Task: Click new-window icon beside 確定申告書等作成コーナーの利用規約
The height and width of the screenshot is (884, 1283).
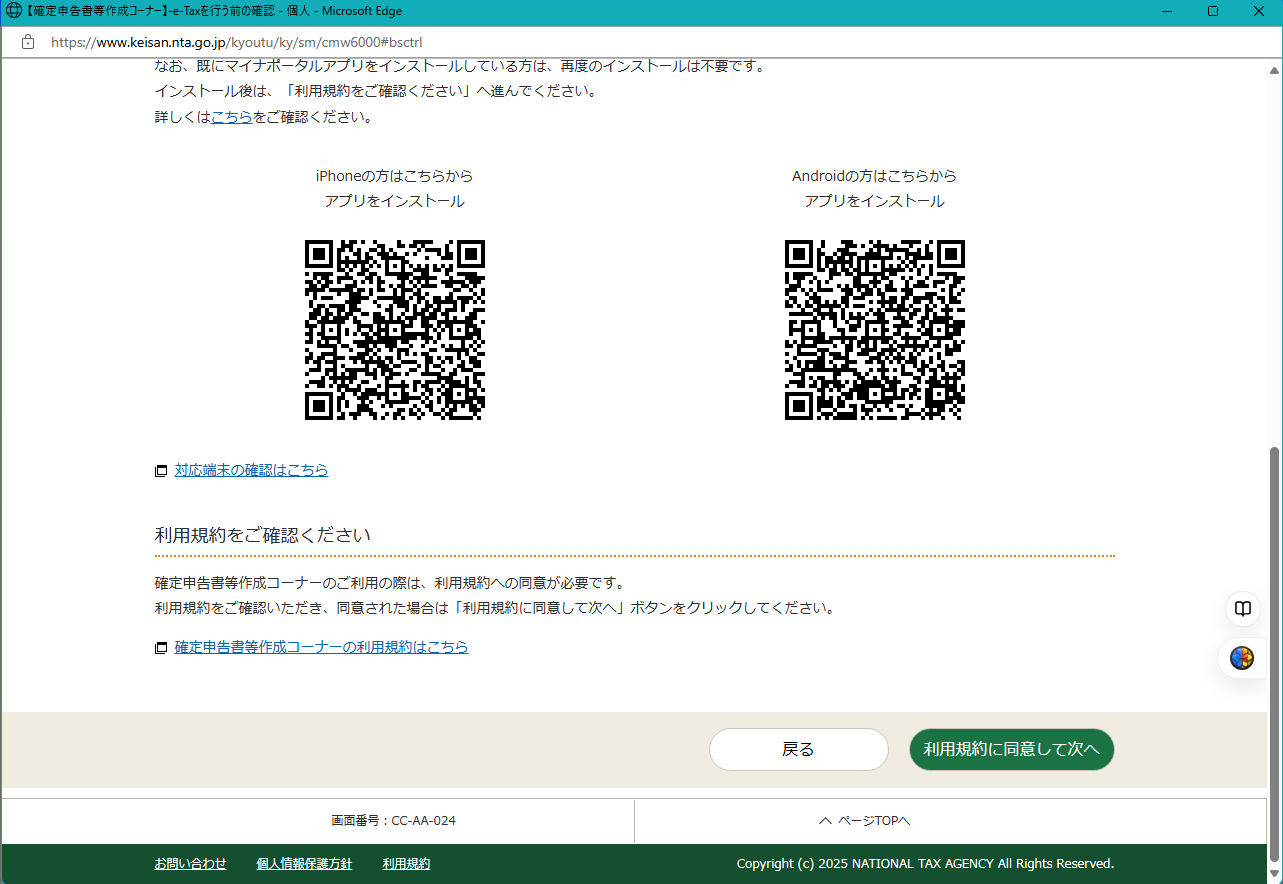Action: [161, 648]
